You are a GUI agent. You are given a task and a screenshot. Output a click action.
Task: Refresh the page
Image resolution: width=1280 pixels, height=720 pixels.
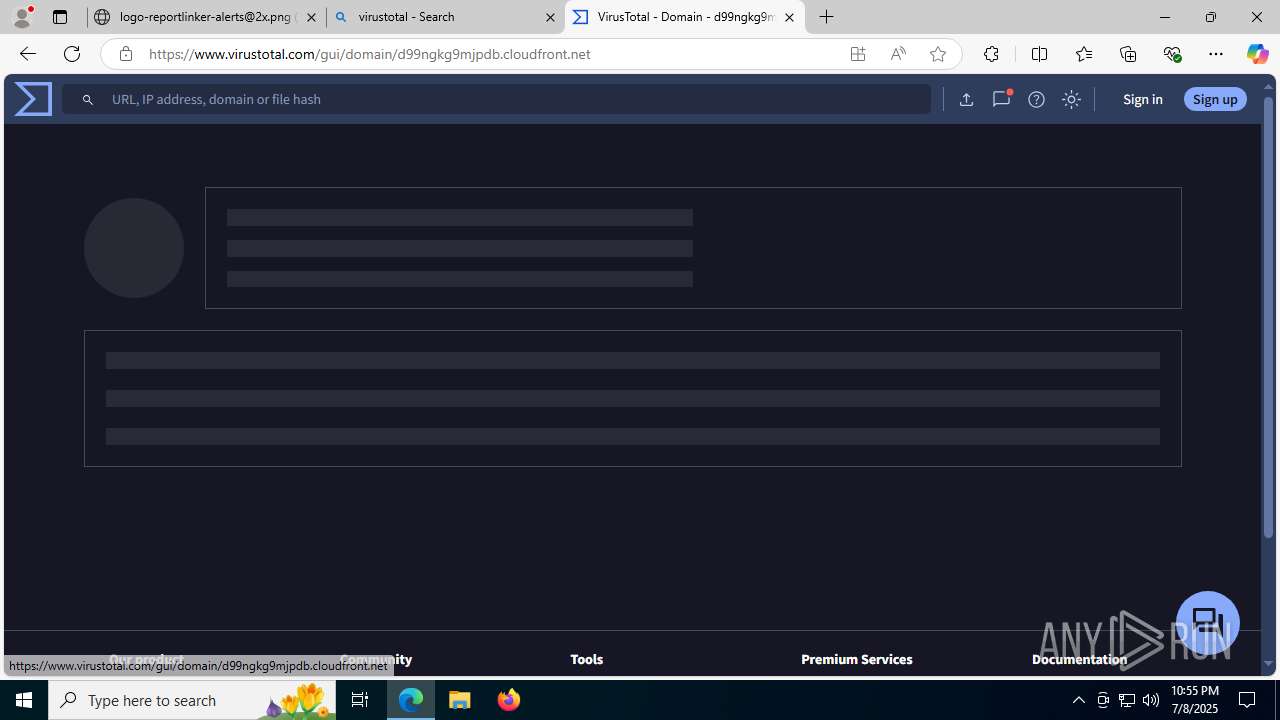72,54
